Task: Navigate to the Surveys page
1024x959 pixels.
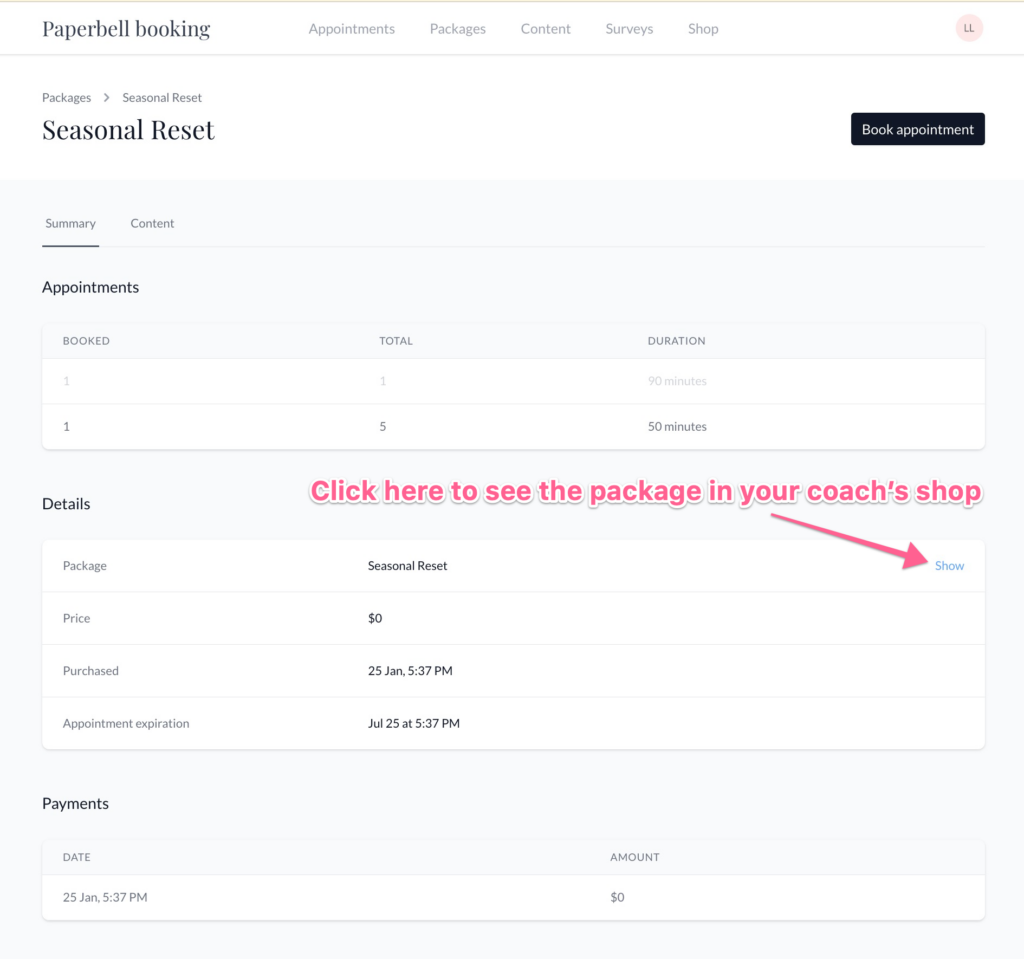Action: tap(629, 29)
